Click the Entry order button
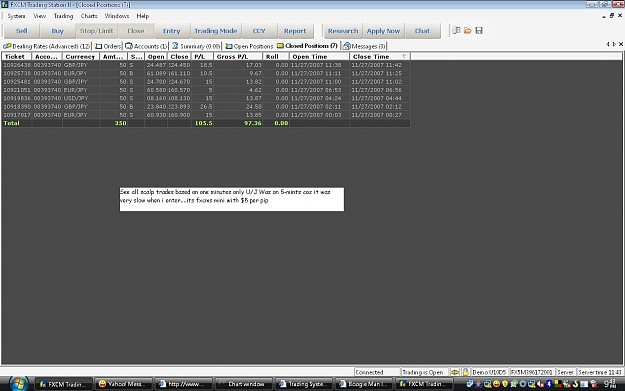The image size is (625, 391). pos(171,31)
